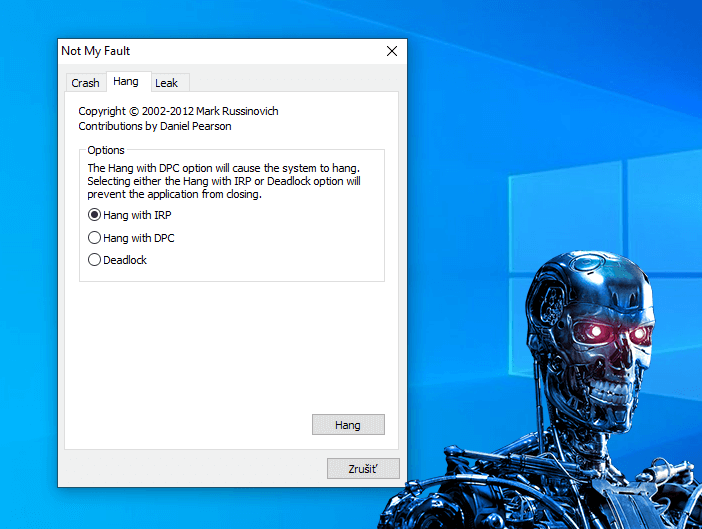Click the Contributions by Daniel Pearson line

(x=157, y=127)
